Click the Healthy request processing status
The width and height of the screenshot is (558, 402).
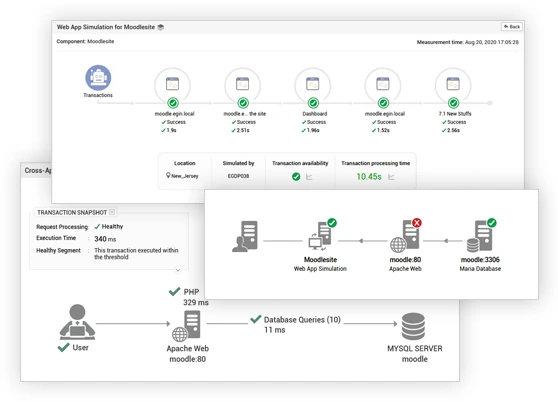pos(109,227)
